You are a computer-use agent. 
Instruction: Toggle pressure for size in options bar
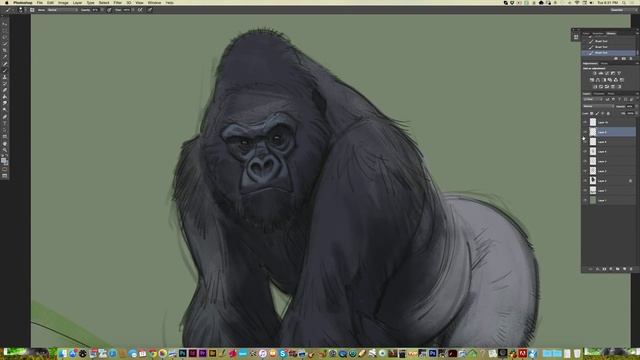[x=149, y=10]
